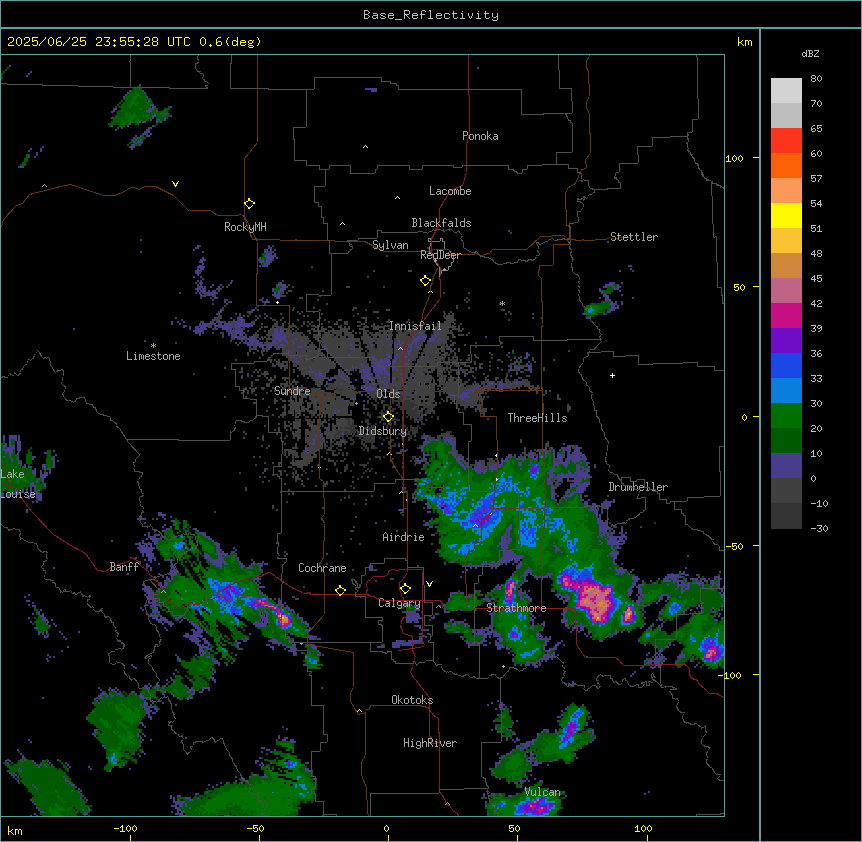862x842 pixels.
Task: Click the magenta 42 dBZ legend swatch
Action: tap(786, 315)
